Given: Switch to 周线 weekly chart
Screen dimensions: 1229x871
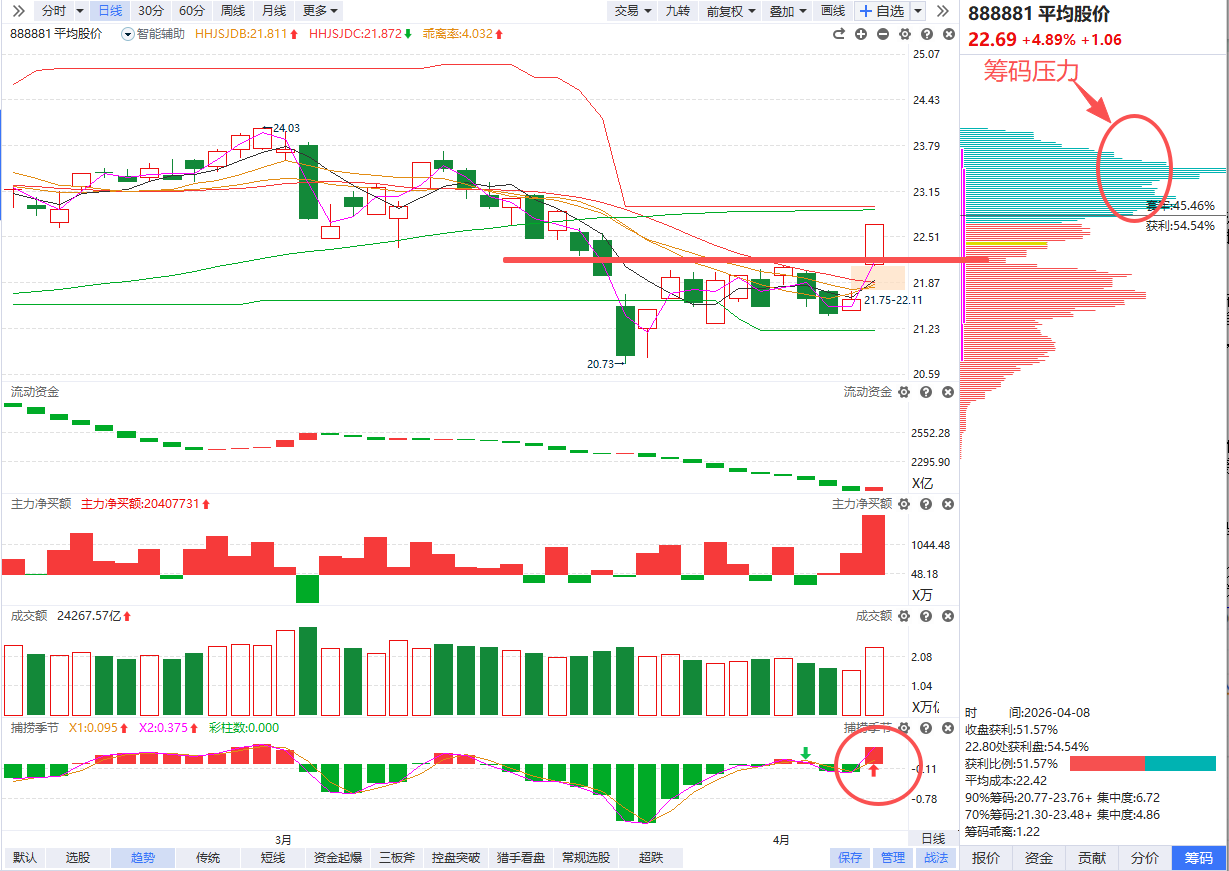Looking at the screenshot, I should click(x=232, y=11).
